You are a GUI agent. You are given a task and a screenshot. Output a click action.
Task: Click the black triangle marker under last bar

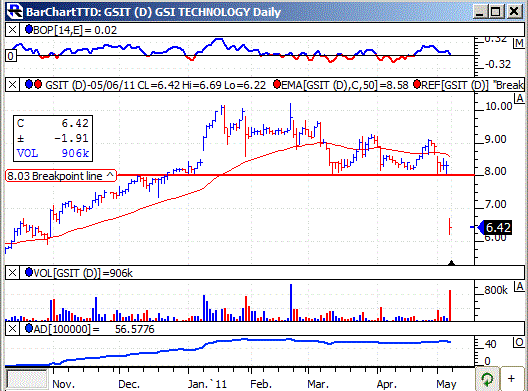pos(452,263)
